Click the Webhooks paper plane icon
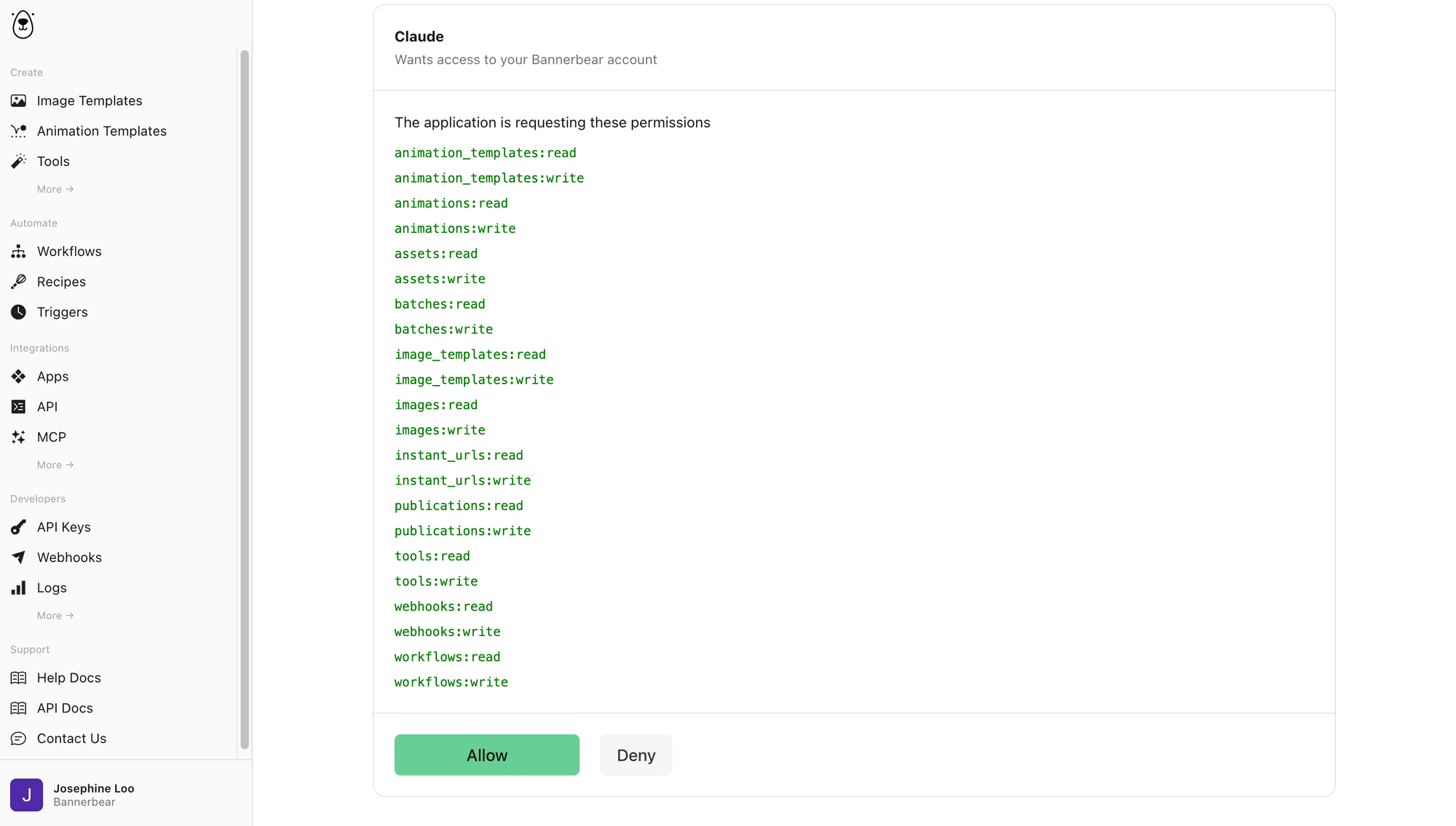Screen dimensions: 1456x826 coord(18,557)
